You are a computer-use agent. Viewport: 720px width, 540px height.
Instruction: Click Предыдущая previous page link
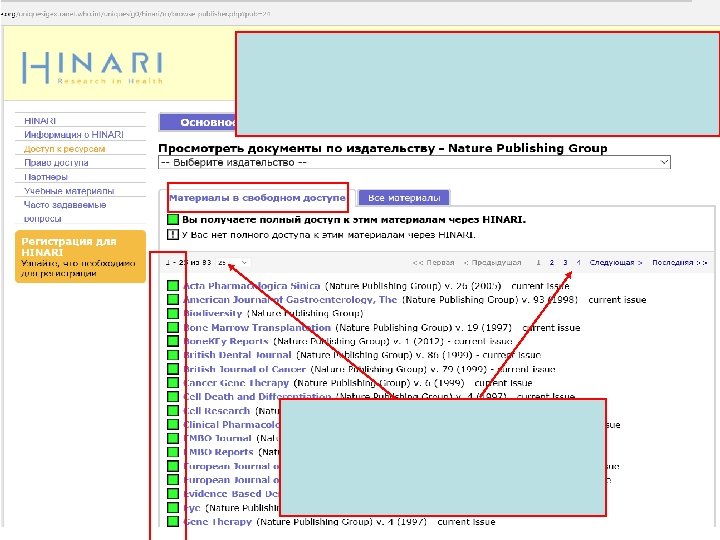[492, 262]
